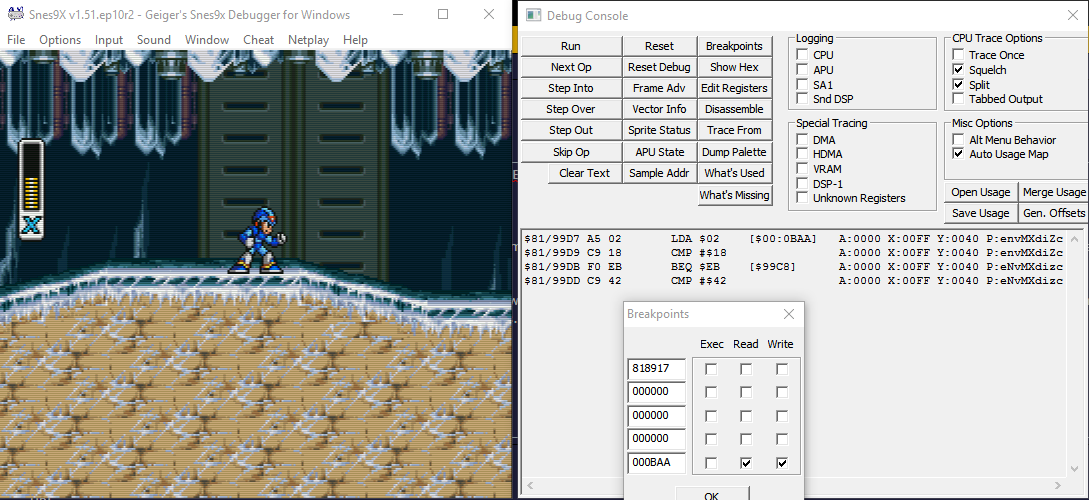The width and height of the screenshot is (1089, 500).
Task: Click the Dump Palette button
Action: (734, 151)
